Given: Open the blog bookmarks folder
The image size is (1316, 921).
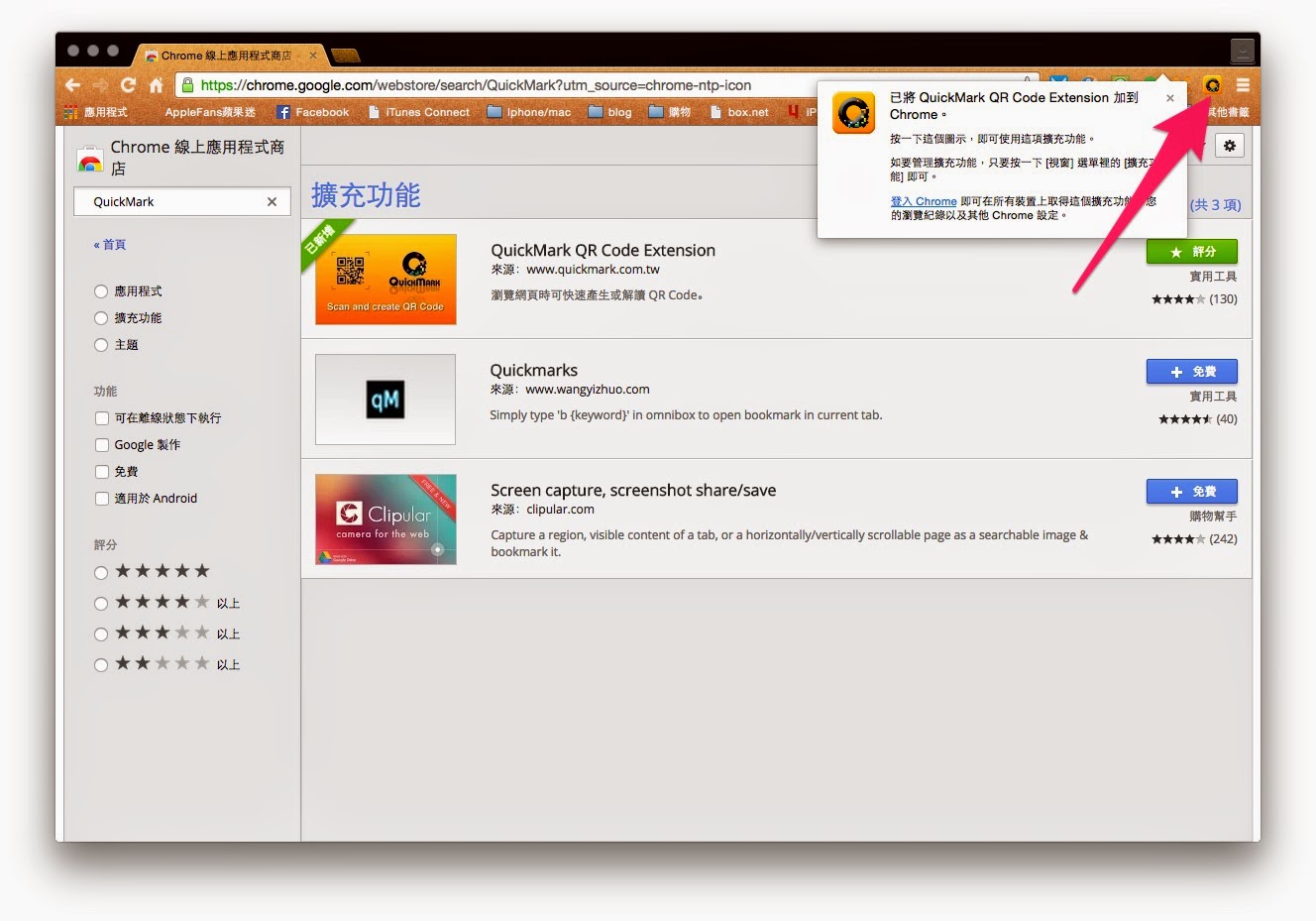Looking at the screenshot, I should tap(609, 112).
